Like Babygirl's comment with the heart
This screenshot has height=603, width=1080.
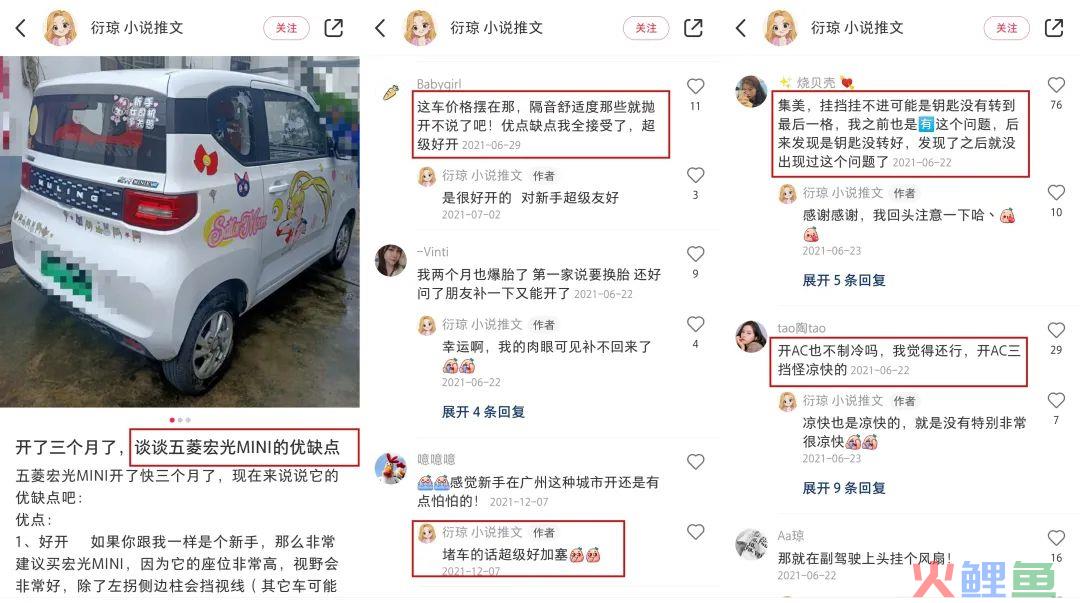tap(696, 86)
